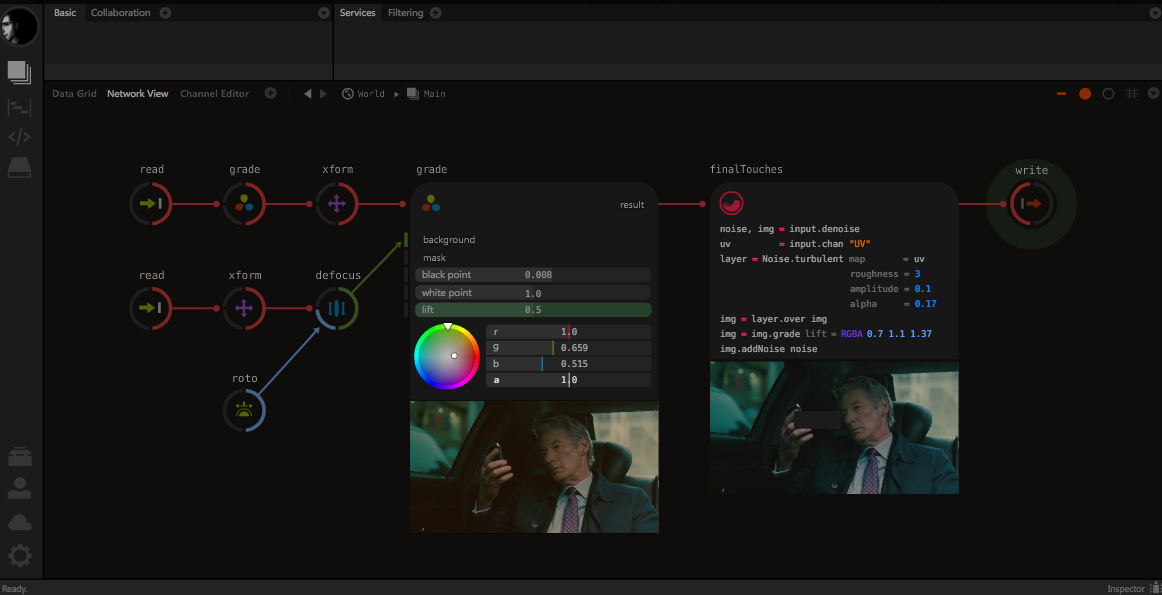This screenshot has width=1162, height=595.
Task: Select the read node feeding the defocus chain
Action: coord(151,308)
